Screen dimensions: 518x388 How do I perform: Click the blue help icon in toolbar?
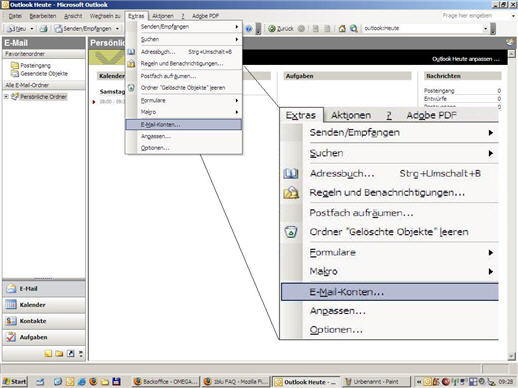[x=249, y=29]
